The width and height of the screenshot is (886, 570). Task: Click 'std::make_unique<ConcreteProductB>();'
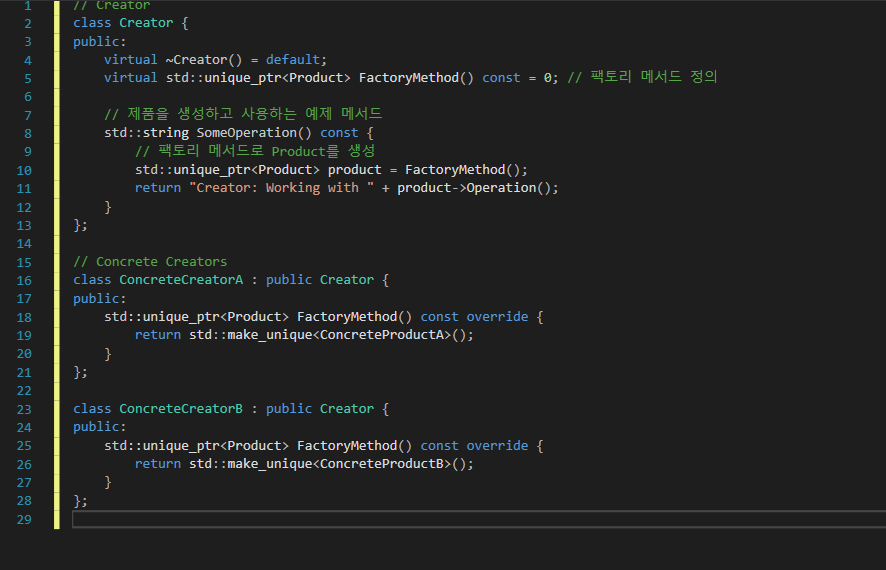[331, 464]
